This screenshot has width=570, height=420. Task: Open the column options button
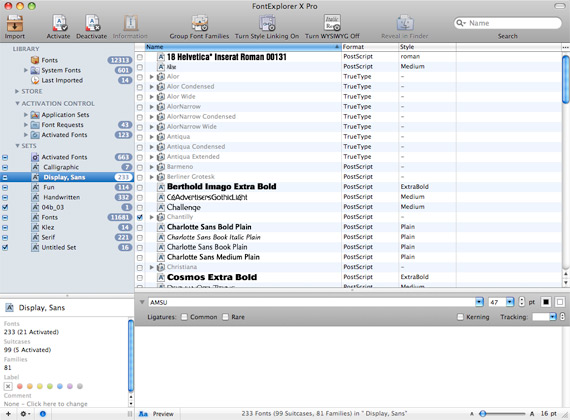pos(565,47)
